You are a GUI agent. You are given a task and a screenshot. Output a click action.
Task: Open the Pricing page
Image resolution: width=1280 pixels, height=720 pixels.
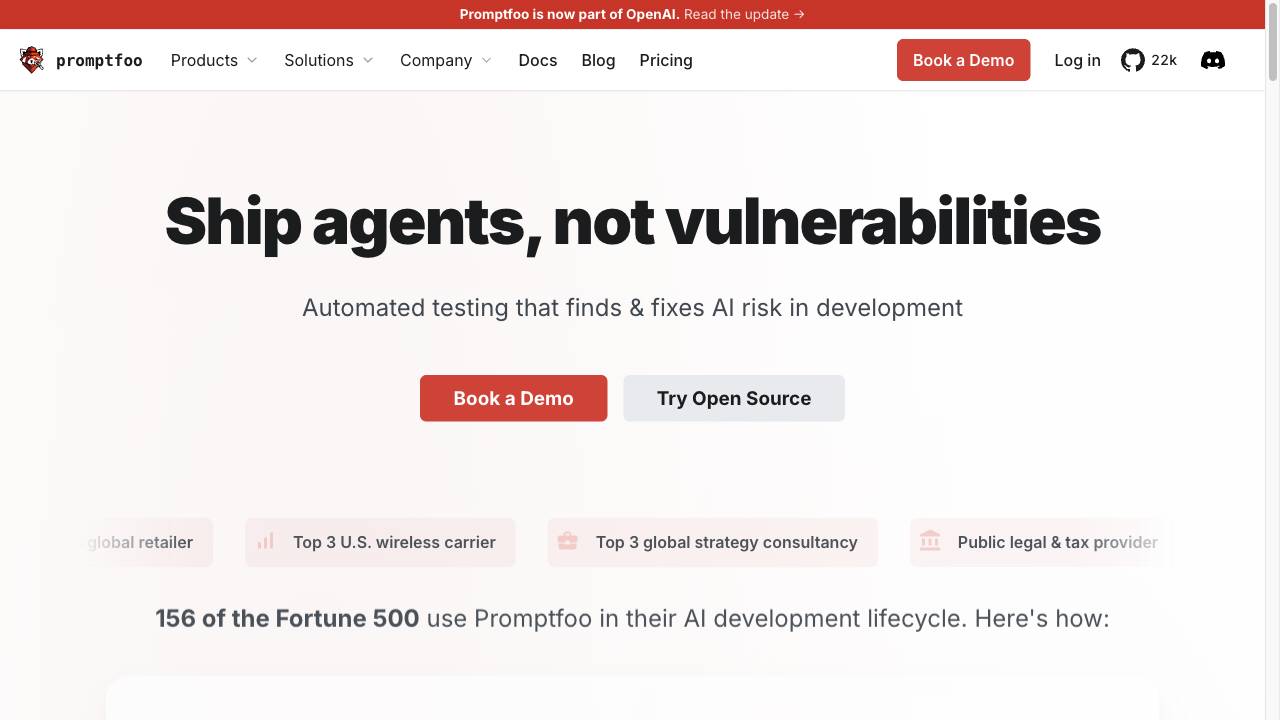pos(666,60)
